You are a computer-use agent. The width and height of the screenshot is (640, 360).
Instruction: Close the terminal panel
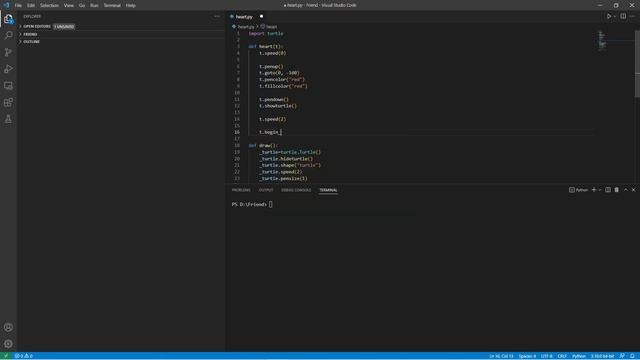point(633,190)
